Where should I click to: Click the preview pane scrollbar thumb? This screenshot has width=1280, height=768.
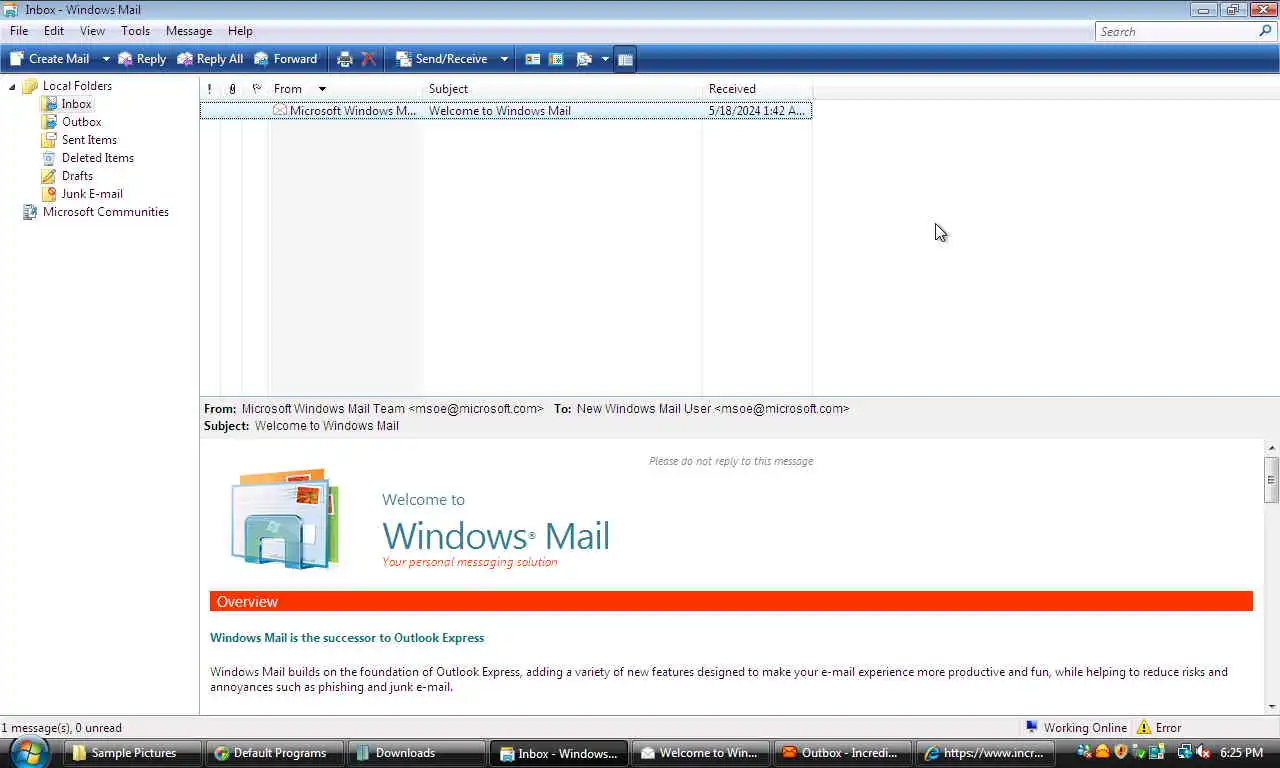(1272, 479)
